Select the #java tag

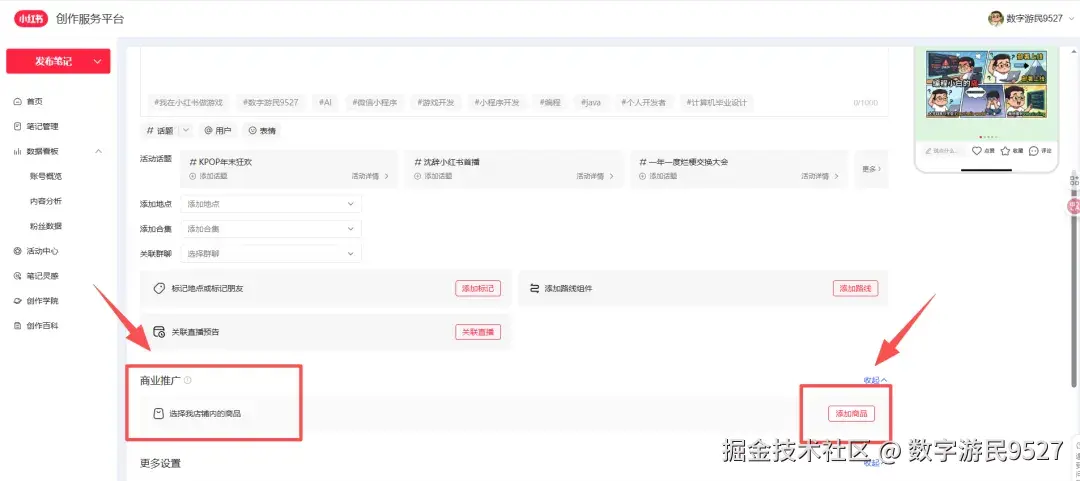pos(590,103)
